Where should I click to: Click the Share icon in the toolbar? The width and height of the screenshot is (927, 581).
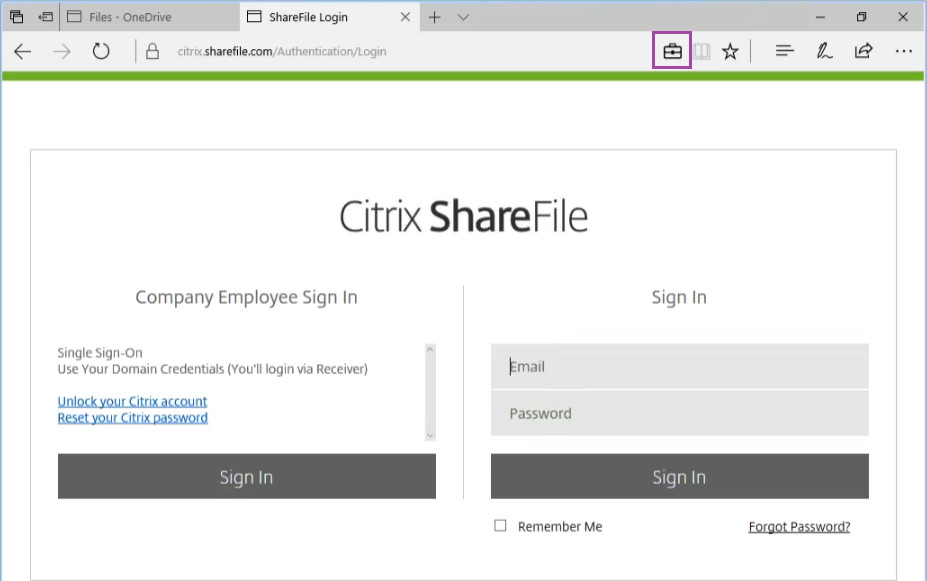point(863,51)
